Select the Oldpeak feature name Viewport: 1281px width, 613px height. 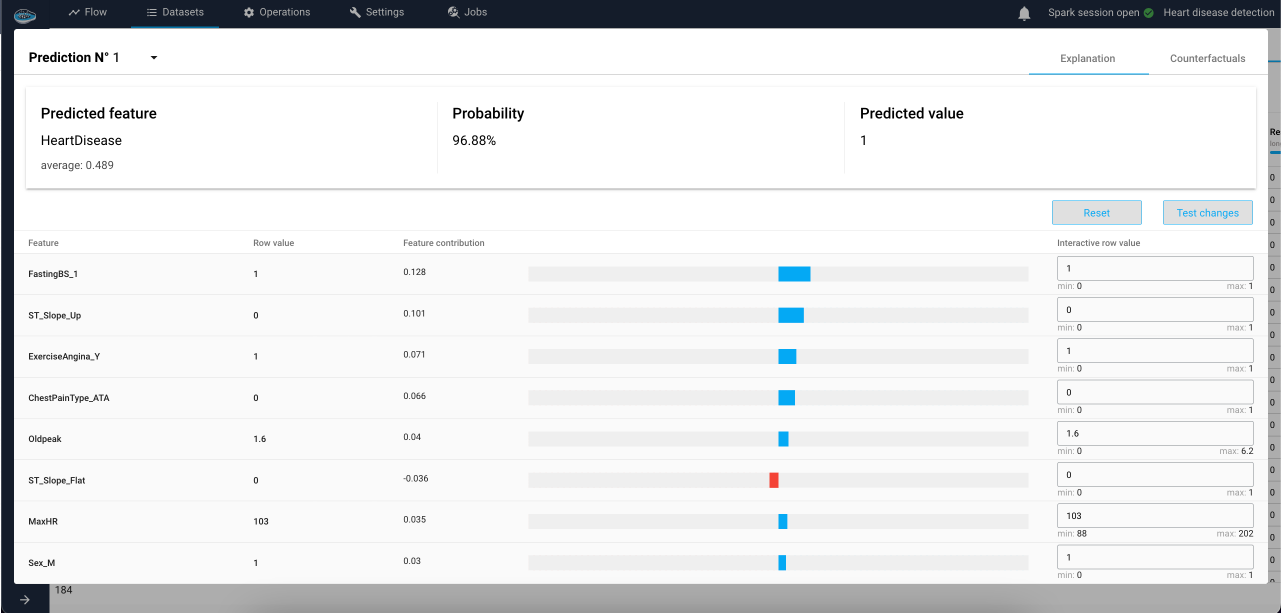[45, 438]
